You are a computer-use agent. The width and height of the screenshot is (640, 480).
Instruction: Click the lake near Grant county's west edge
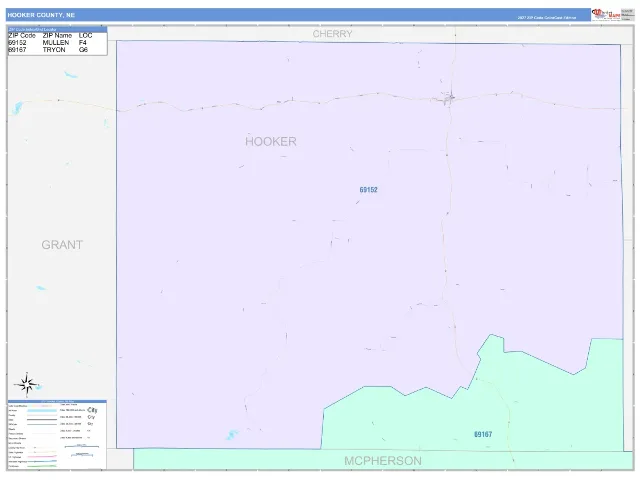tap(18, 108)
